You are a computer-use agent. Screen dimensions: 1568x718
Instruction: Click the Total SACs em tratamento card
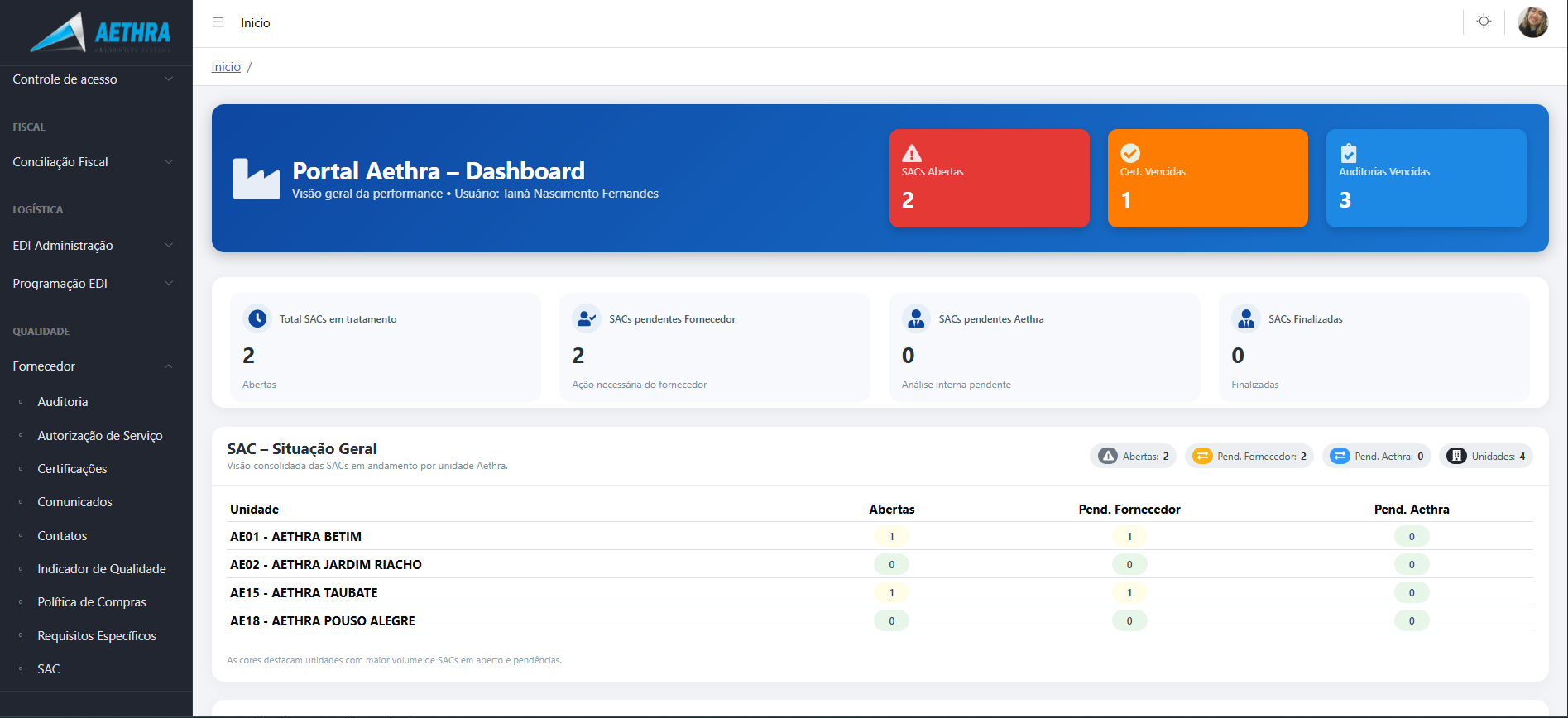(x=386, y=347)
